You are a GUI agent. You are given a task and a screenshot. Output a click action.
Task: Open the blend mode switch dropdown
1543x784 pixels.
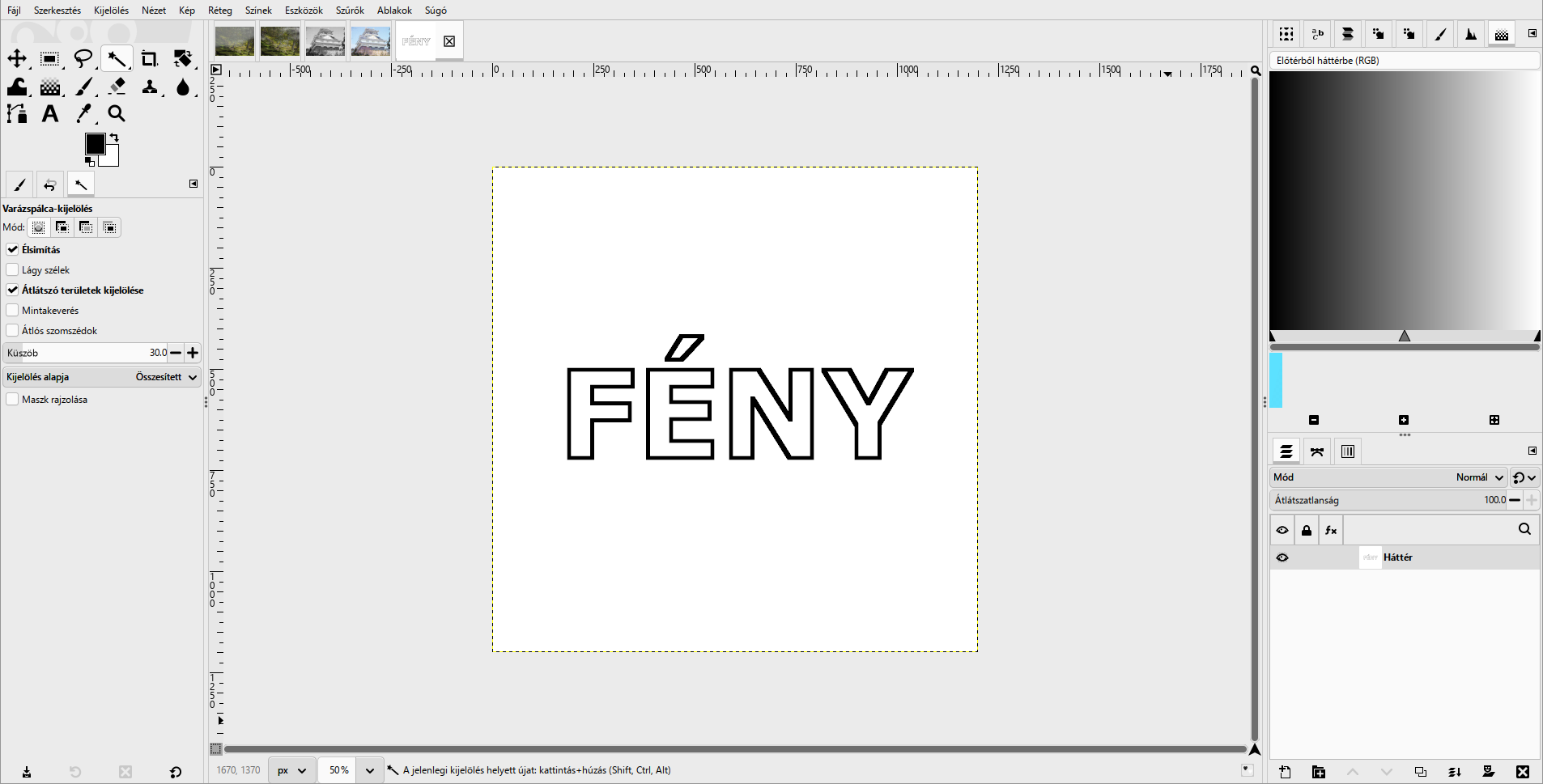point(1524,477)
